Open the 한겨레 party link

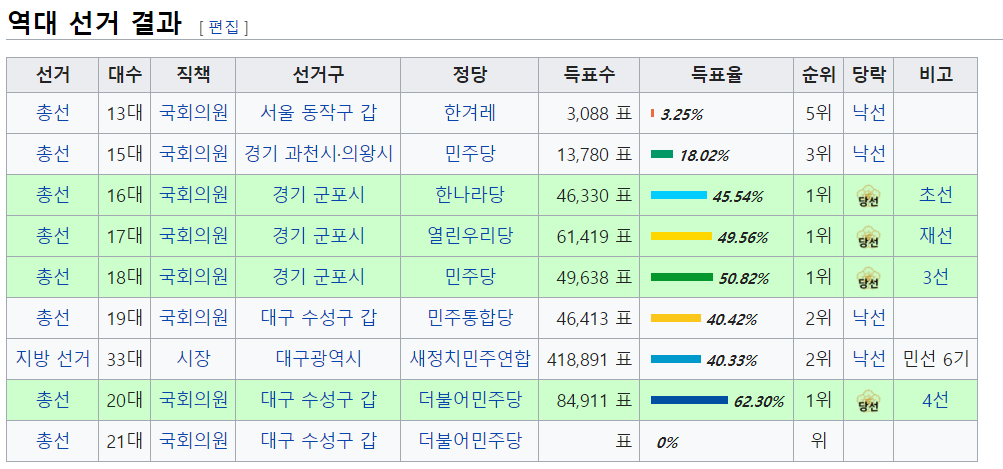coord(470,113)
